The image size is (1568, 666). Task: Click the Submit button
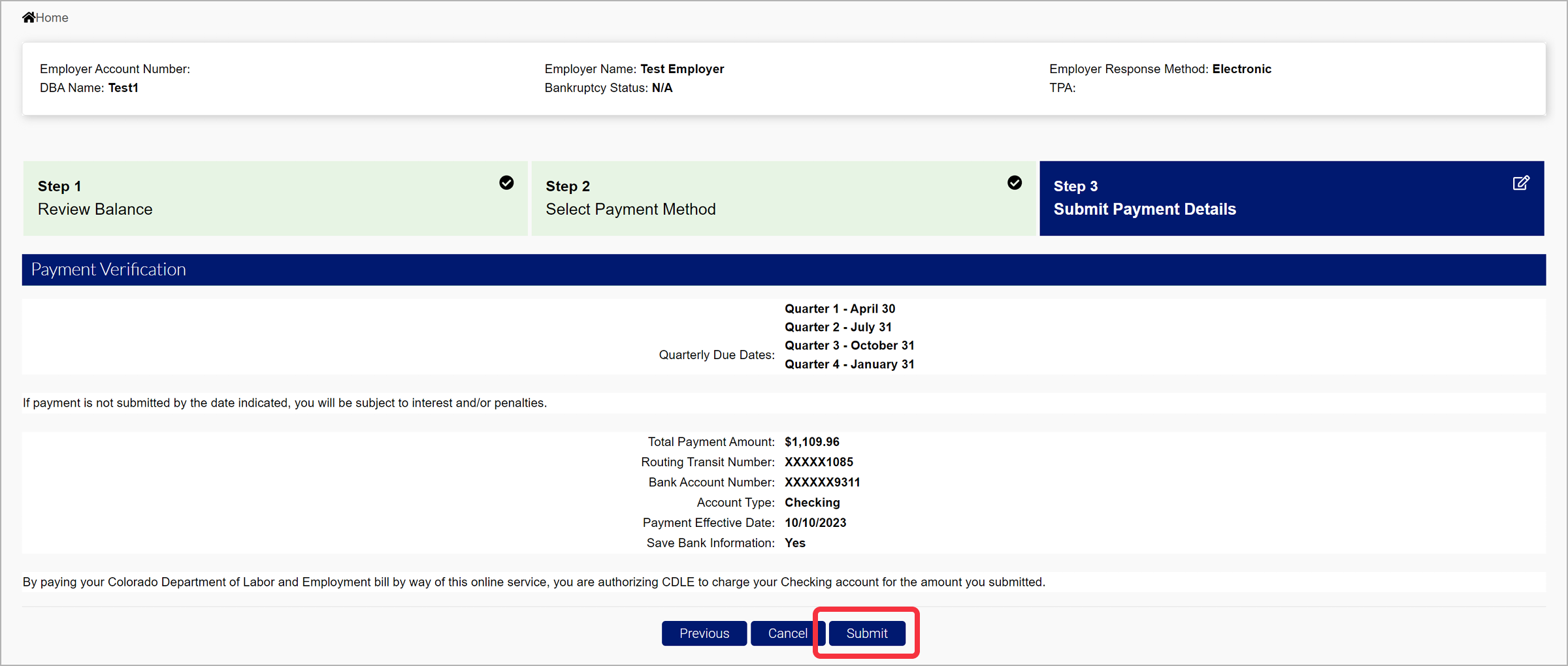pos(866,633)
